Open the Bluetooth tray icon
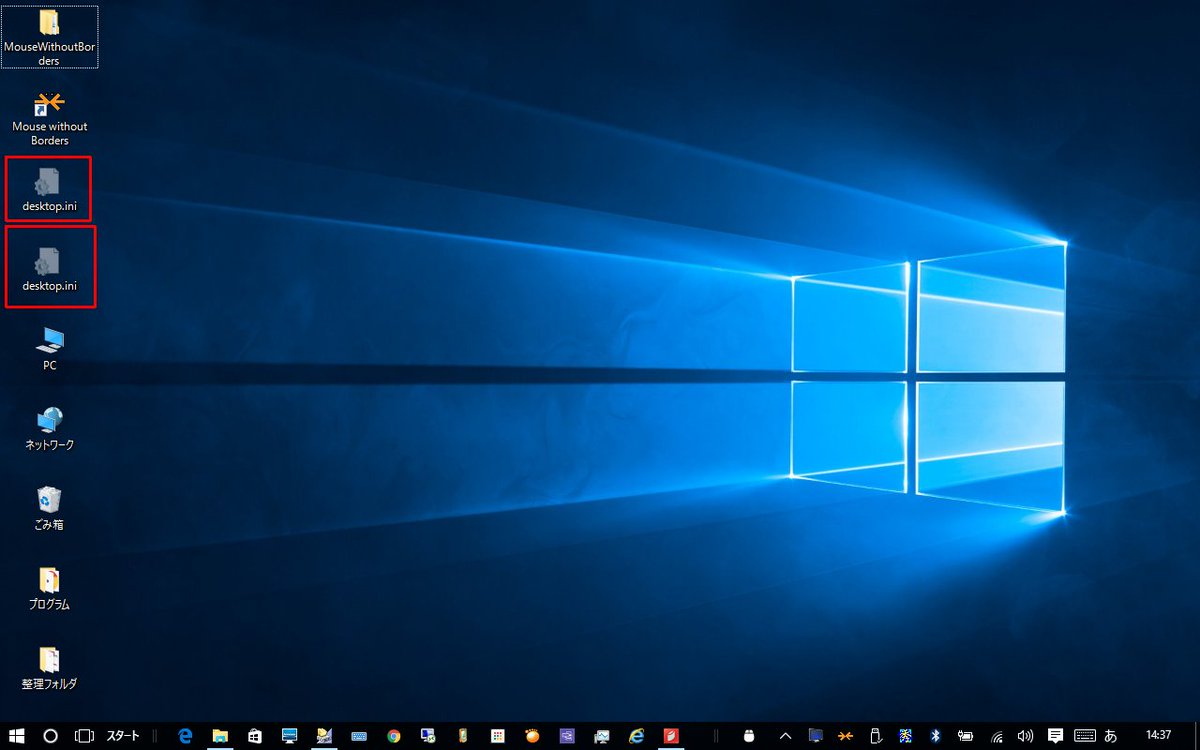 (936, 735)
